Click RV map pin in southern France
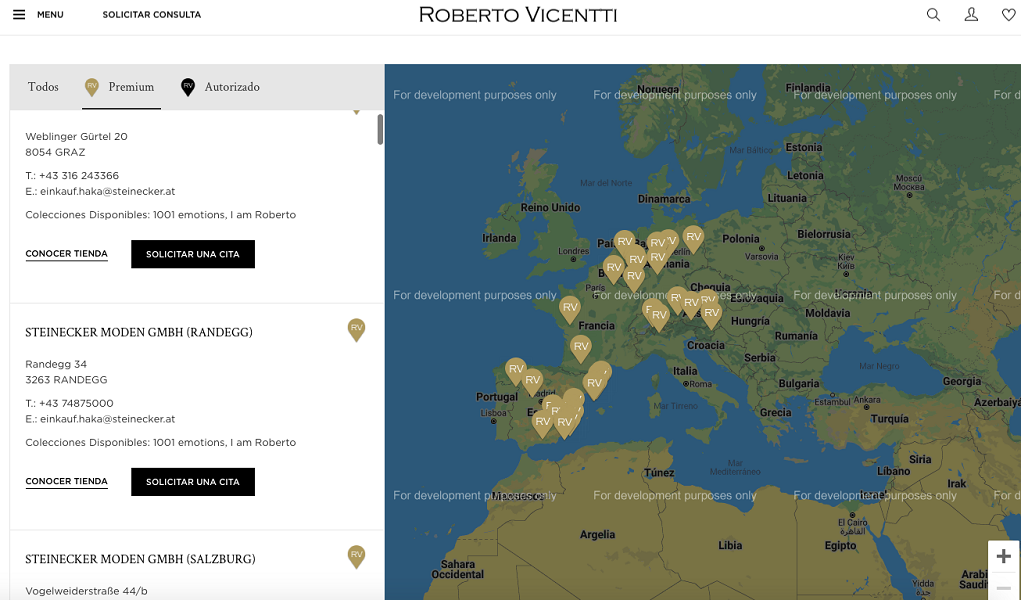This screenshot has height=600, width=1021. coord(581,348)
